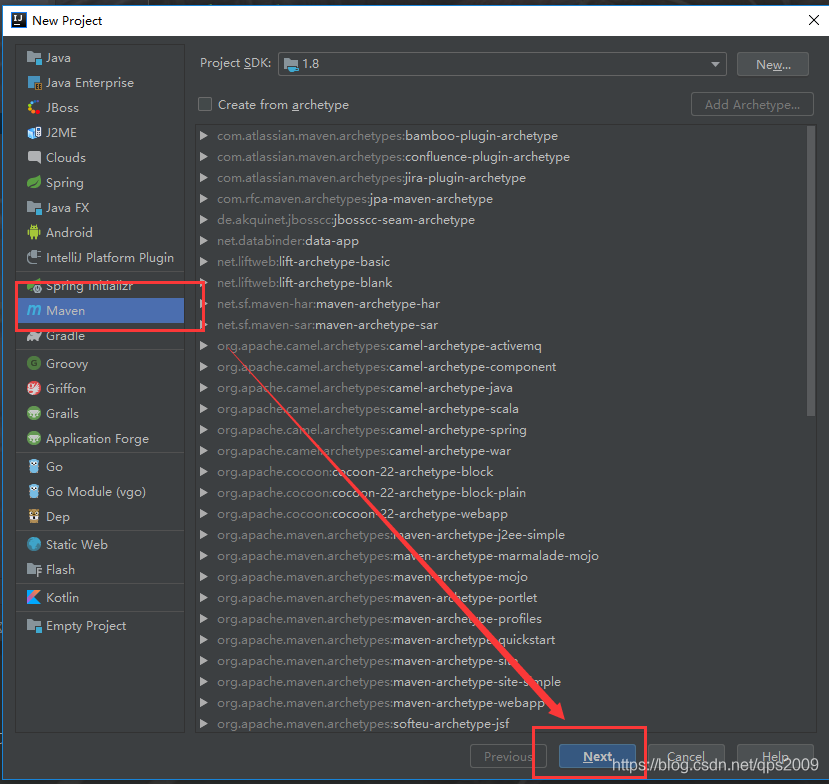Click the Next button
The width and height of the screenshot is (829, 784).
tap(597, 757)
